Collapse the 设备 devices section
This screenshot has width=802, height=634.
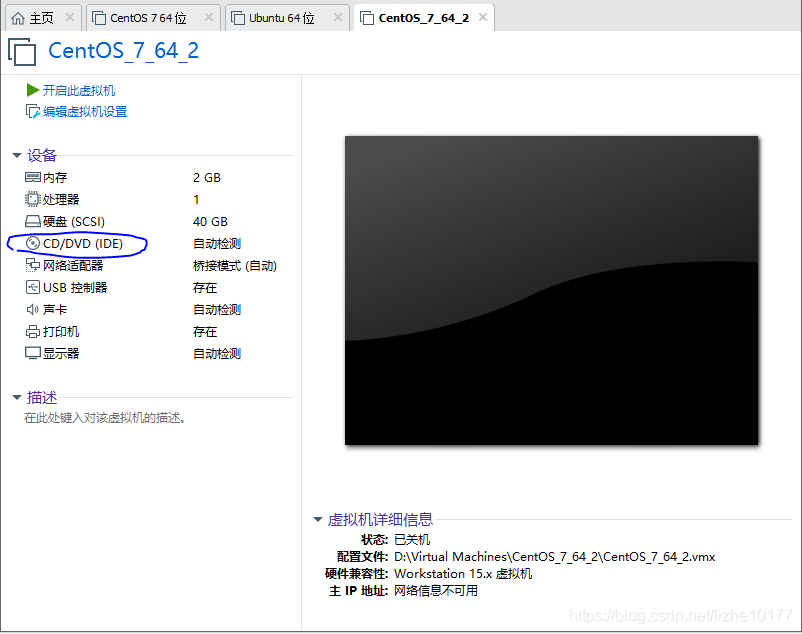tap(18, 155)
